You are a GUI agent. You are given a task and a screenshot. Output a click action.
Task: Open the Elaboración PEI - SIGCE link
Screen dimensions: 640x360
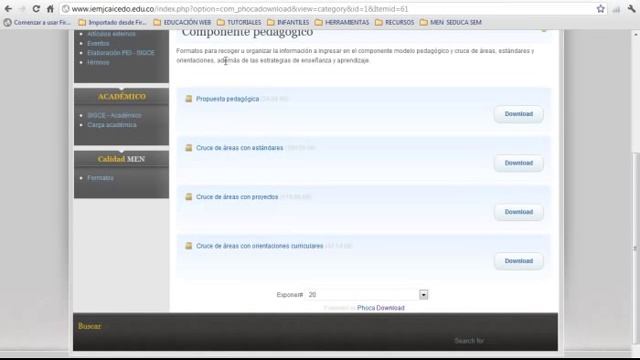(121, 53)
